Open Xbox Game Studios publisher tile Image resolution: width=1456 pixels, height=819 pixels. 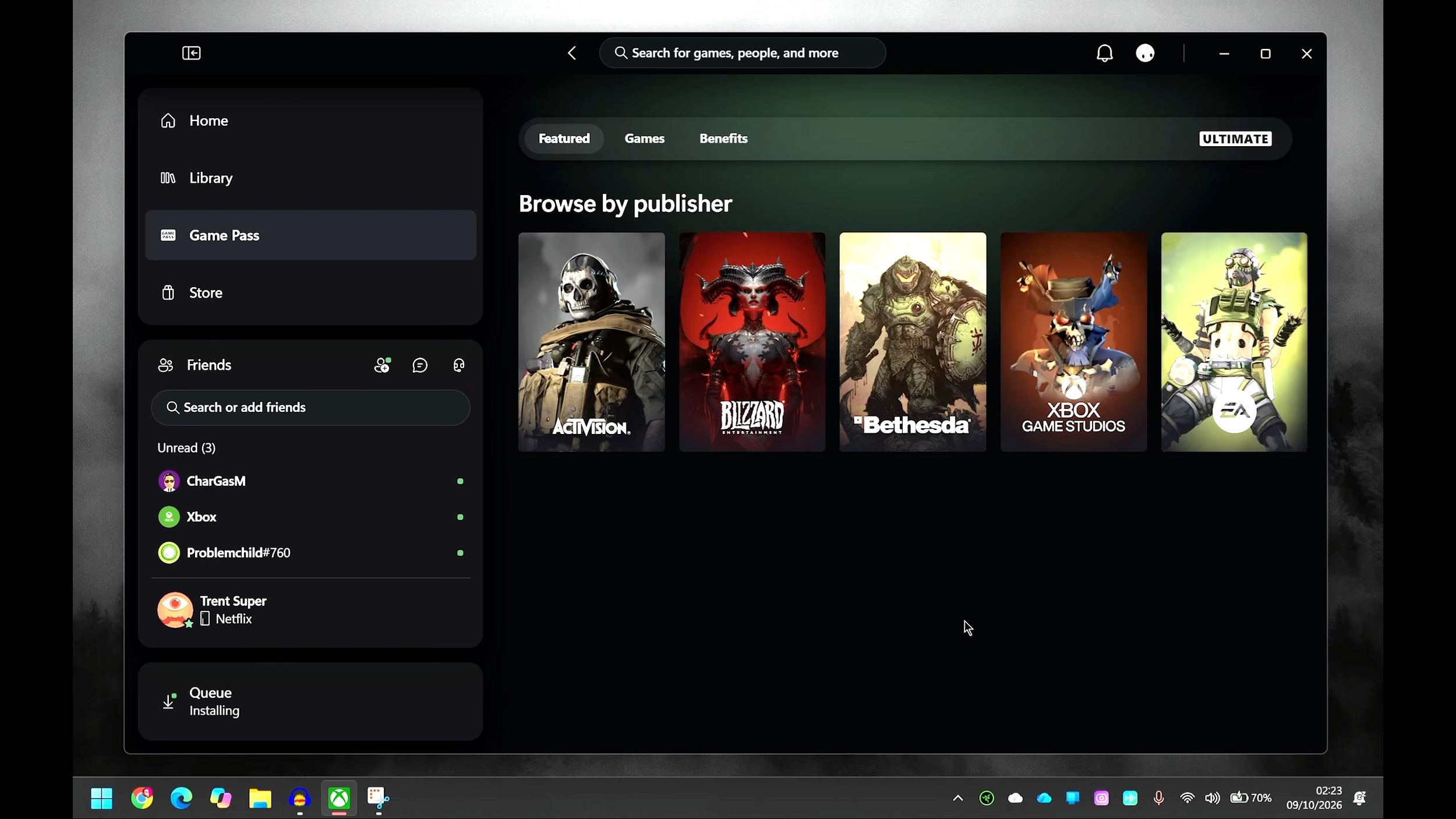(1073, 342)
